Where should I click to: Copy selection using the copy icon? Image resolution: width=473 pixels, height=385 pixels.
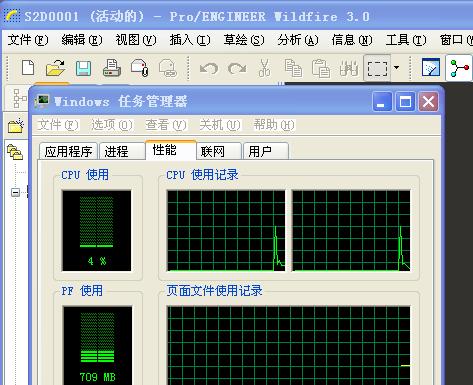[x=293, y=68]
